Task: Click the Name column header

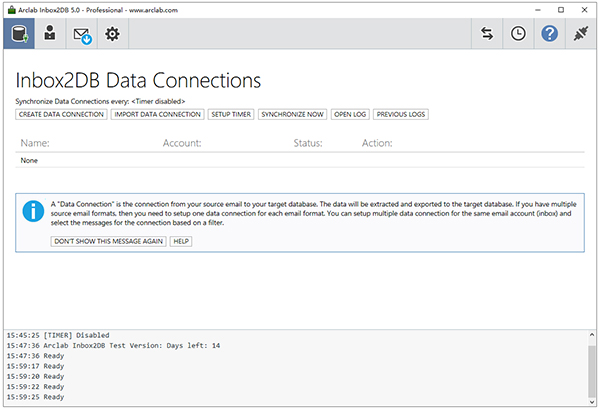Action: (35, 143)
